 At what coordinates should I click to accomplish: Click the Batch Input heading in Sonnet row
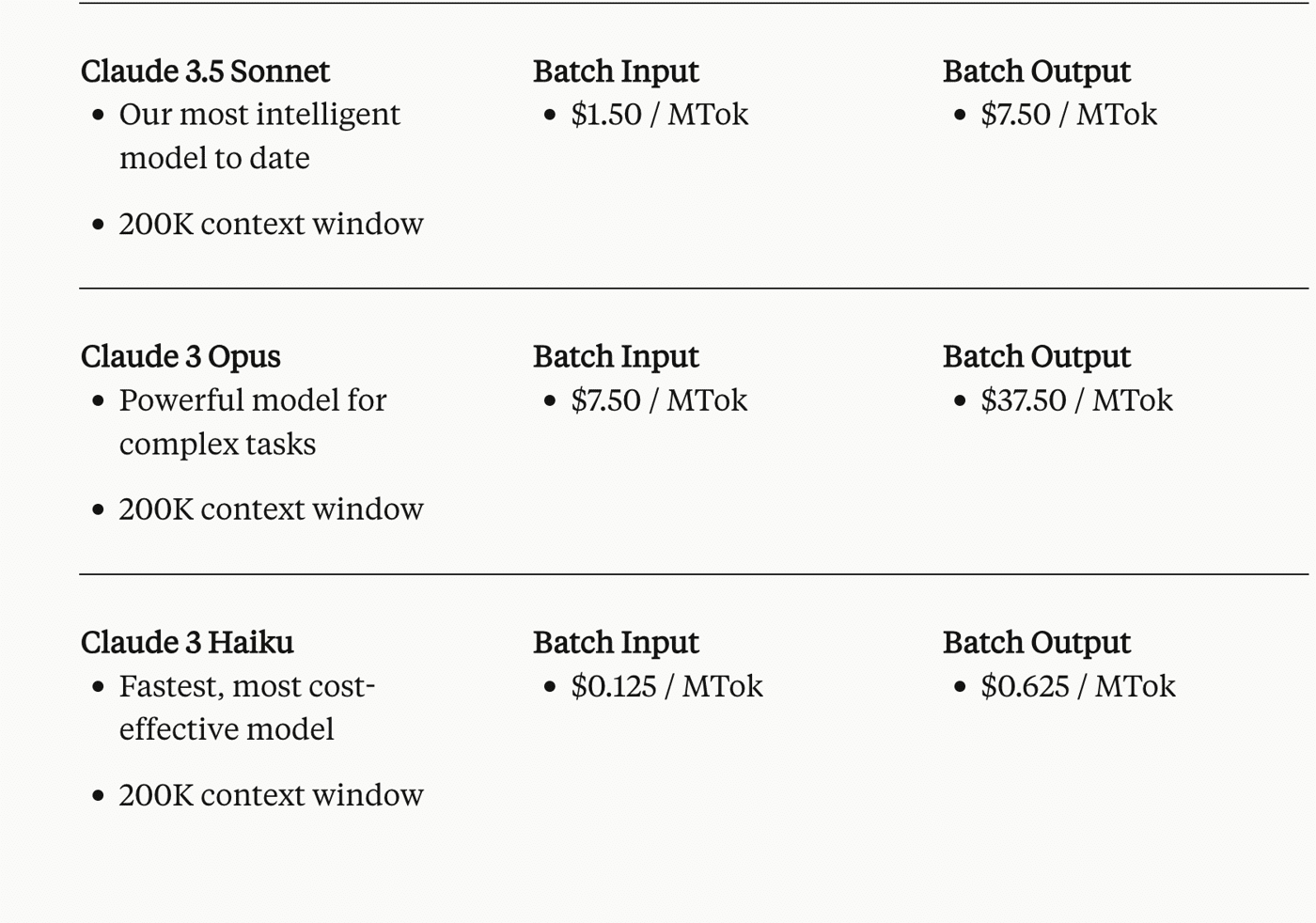[616, 72]
